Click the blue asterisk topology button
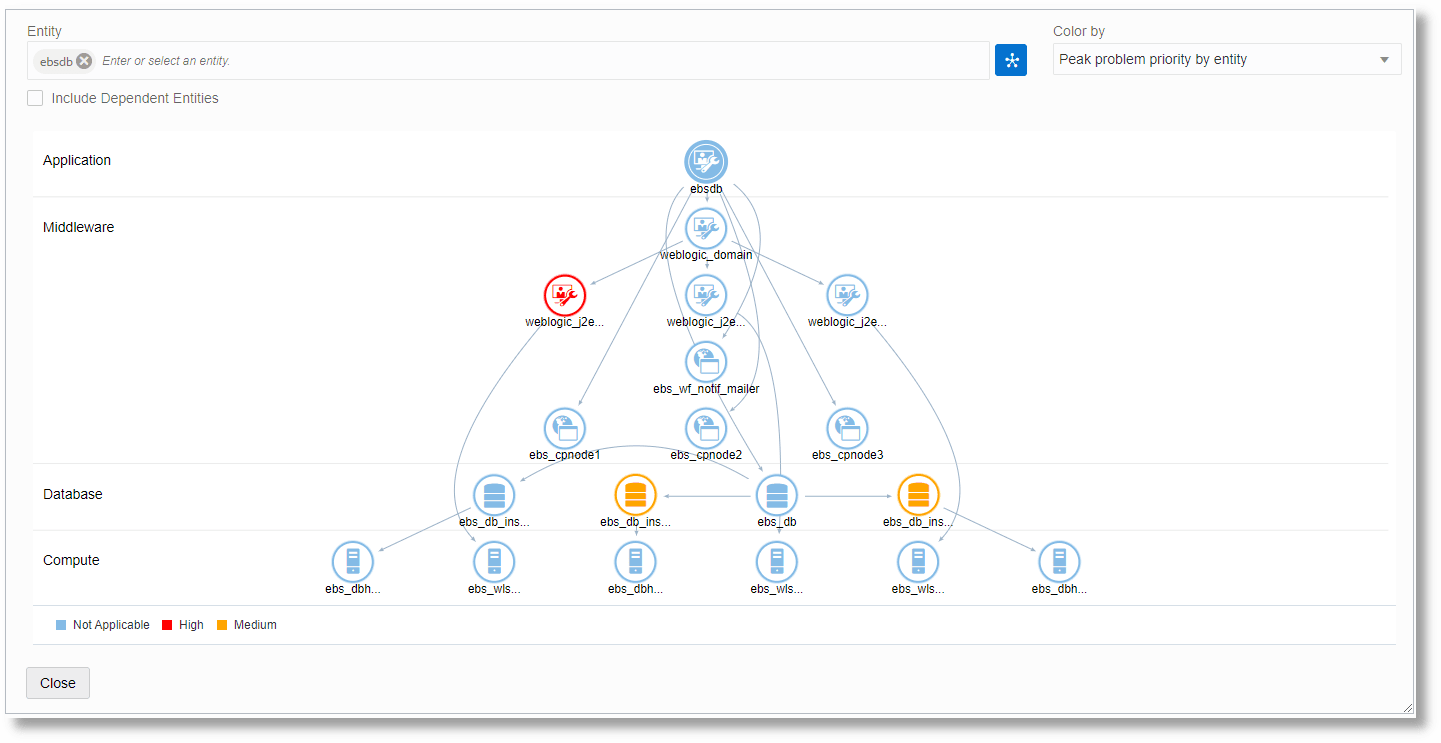 [1010, 59]
